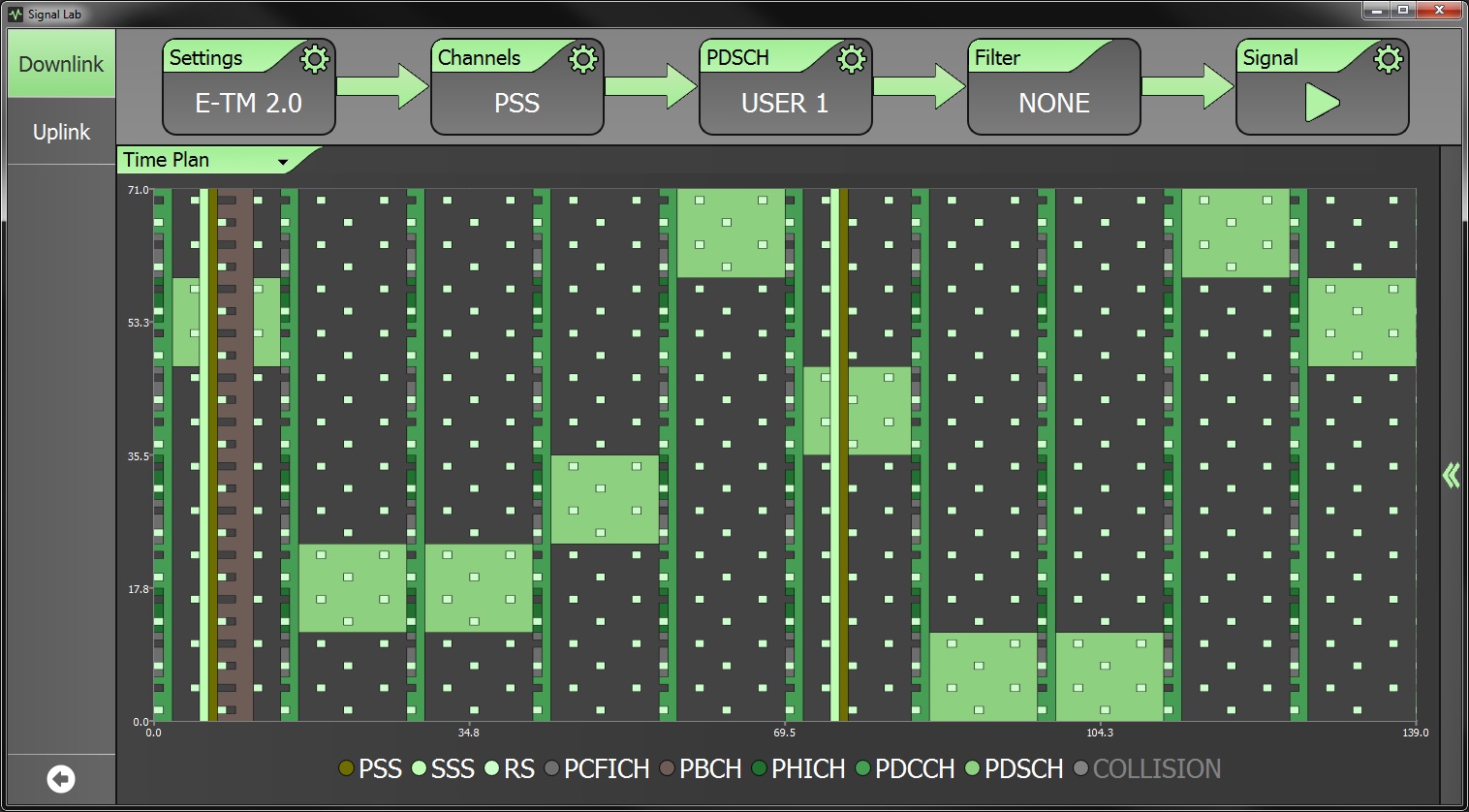The width and height of the screenshot is (1469, 812).
Task: Toggle PDCCH legend entry
Action: 905,769
